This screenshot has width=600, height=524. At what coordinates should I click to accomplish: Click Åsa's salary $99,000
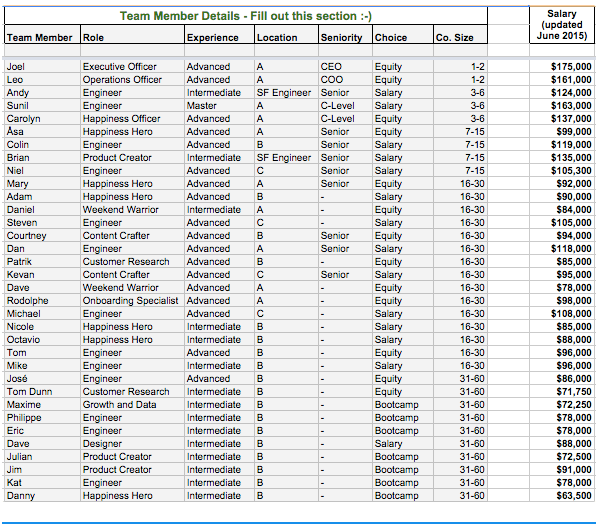click(x=562, y=132)
